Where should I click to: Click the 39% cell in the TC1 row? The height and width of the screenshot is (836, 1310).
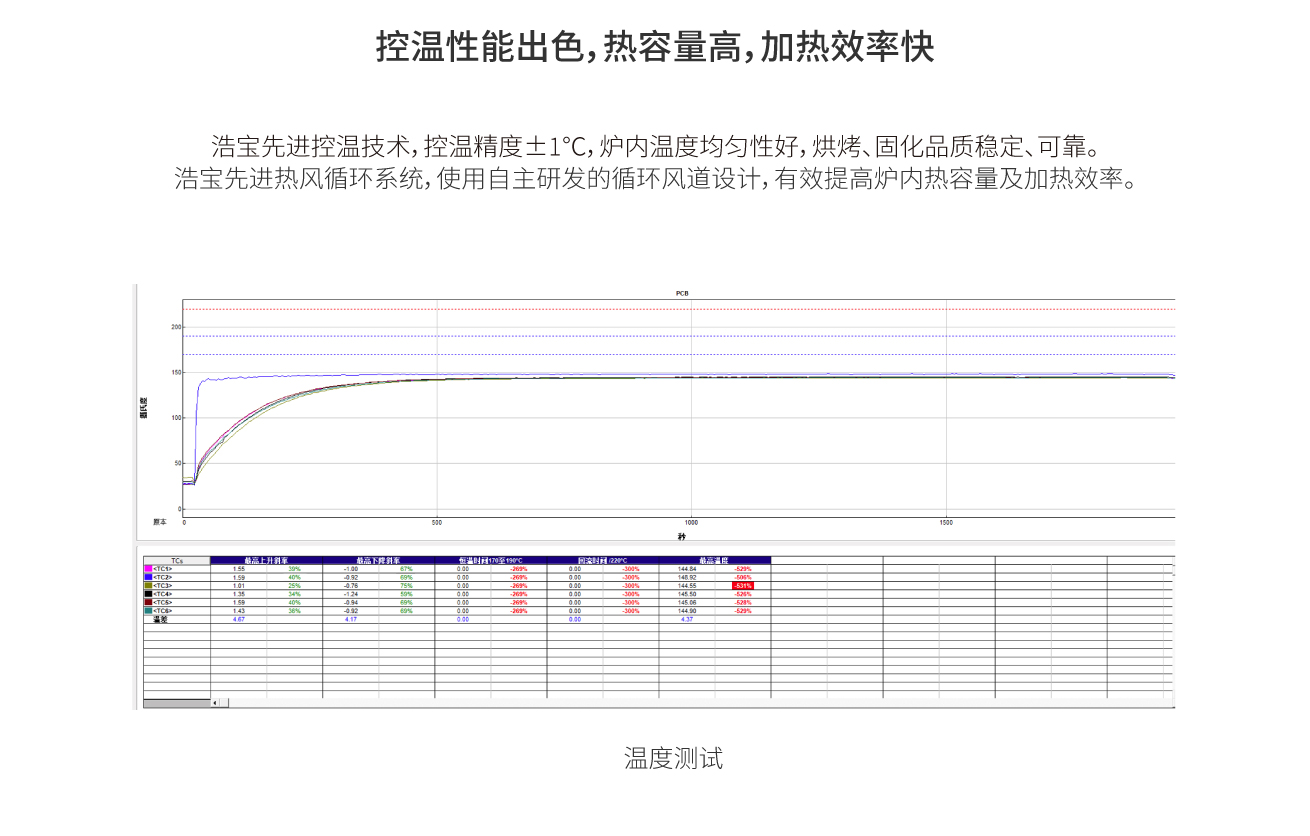[x=295, y=569]
